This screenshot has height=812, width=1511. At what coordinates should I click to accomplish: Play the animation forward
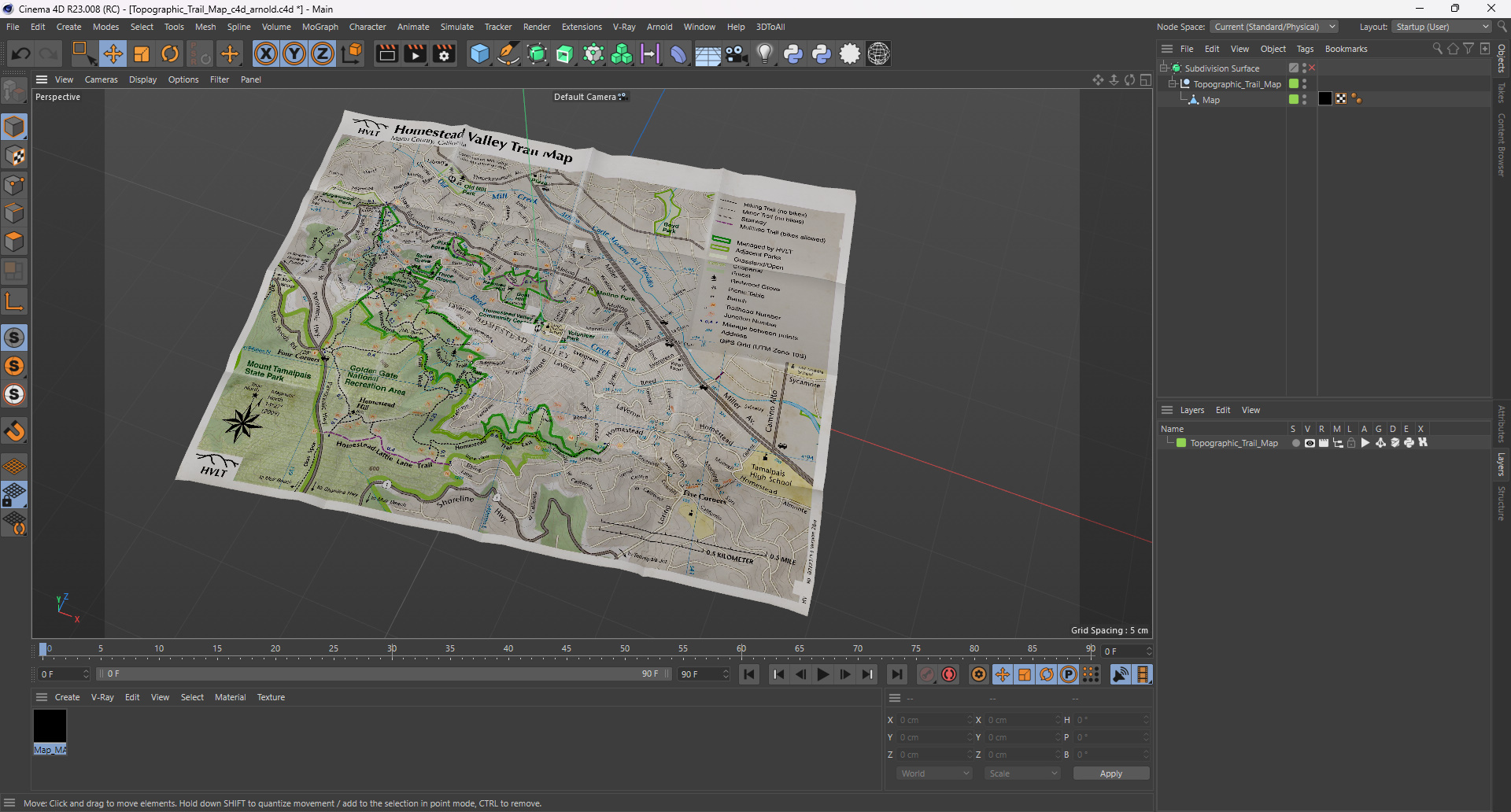[x=822, y=674]
